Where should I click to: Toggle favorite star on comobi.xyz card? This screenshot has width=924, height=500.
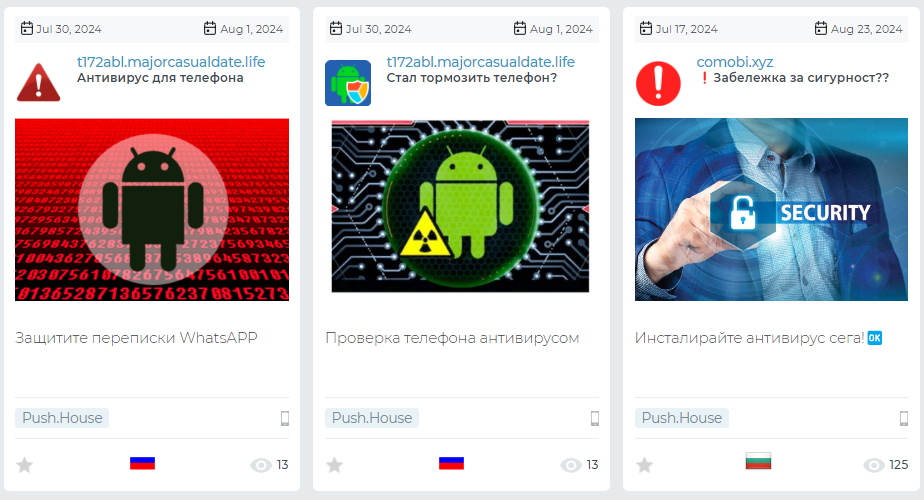click(x=644, y=465)
